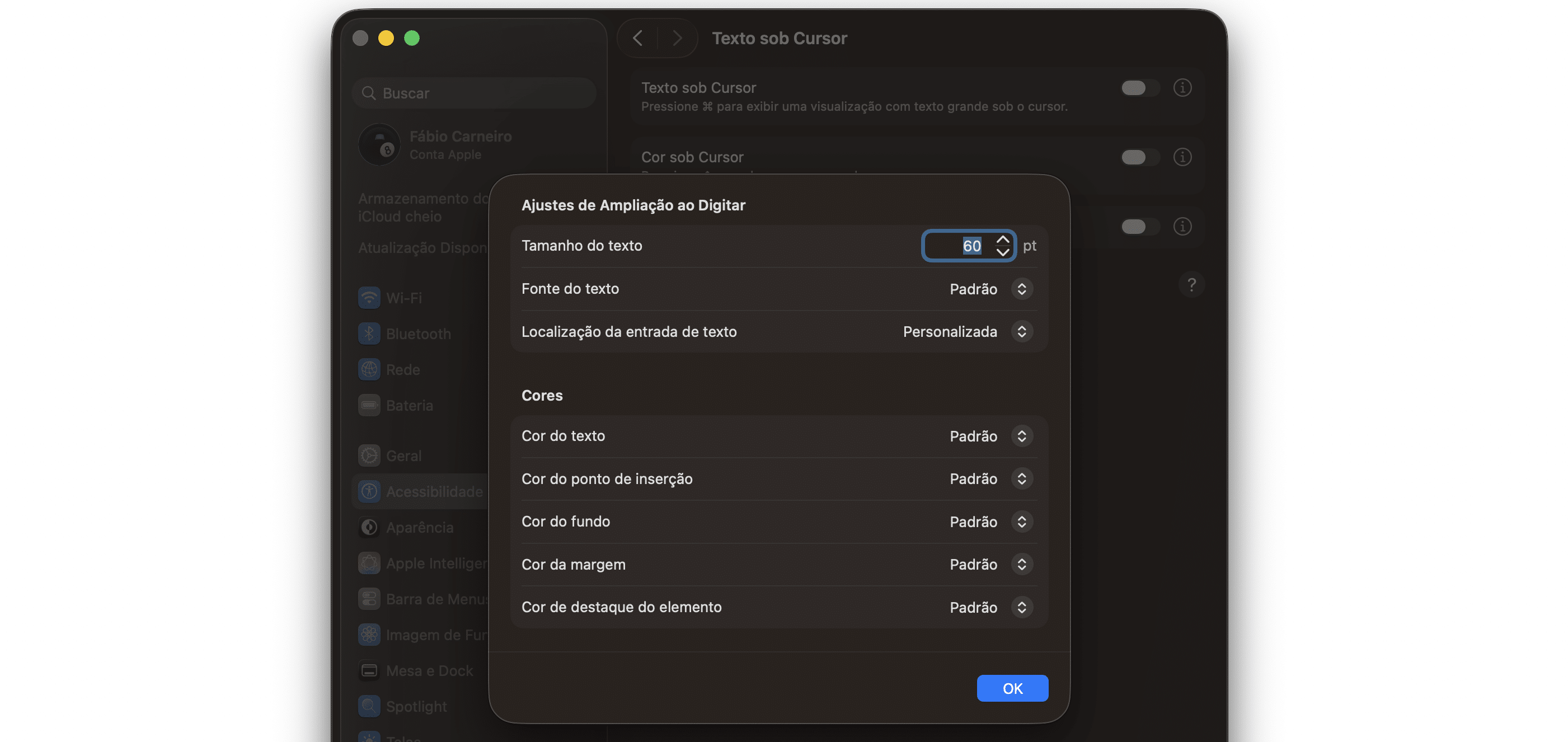
Task: Increase text size with up stepper arrow
Action: [x=1002, y=240]
